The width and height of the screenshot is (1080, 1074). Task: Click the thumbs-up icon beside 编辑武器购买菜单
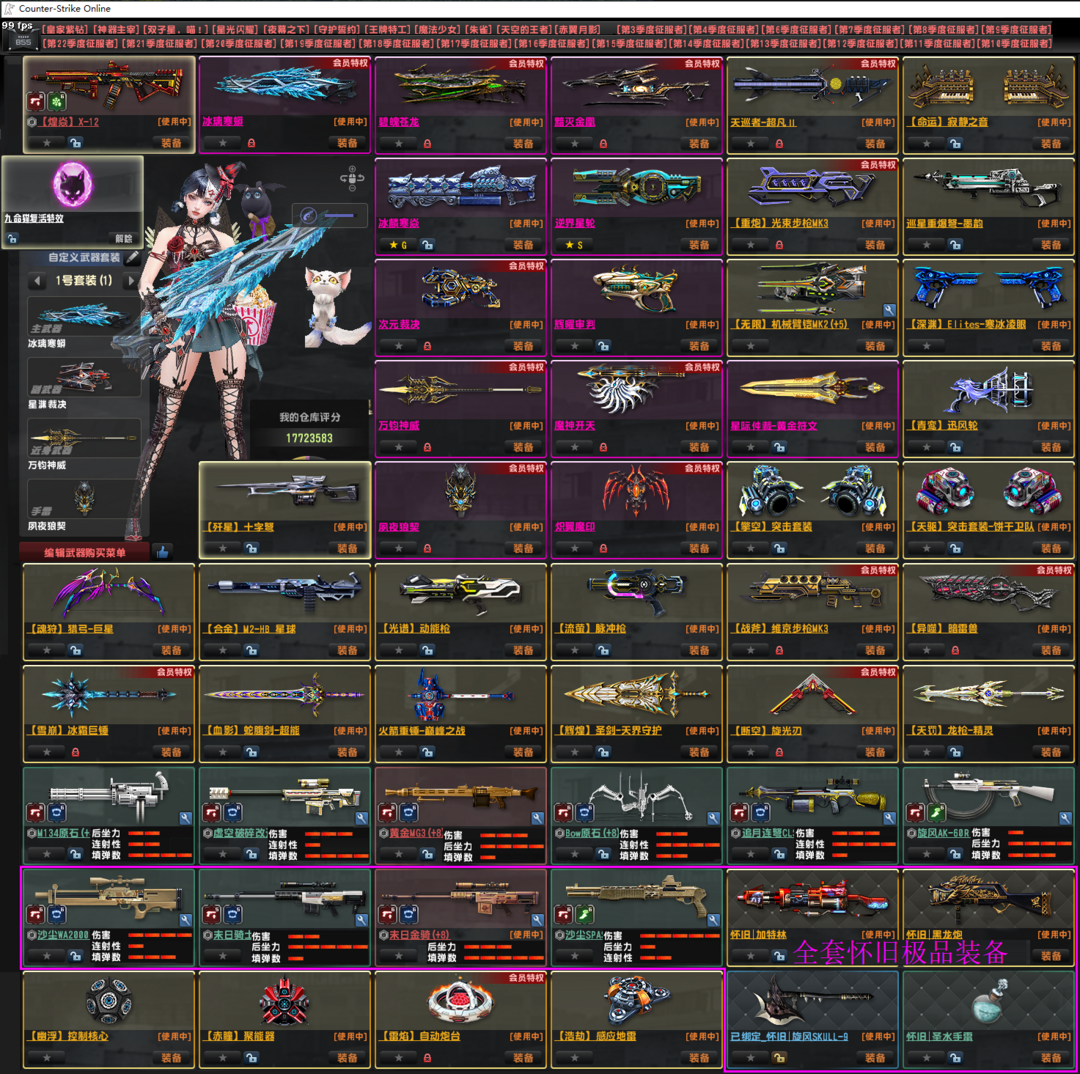point(163,552)
